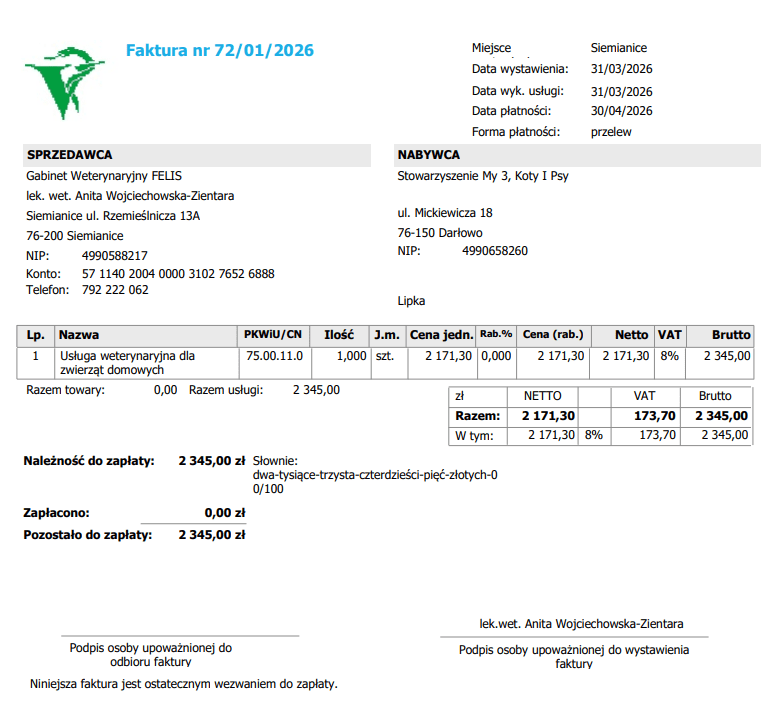Select the invoice title Faktura nr 72/01/2026

tap(220, 50)
